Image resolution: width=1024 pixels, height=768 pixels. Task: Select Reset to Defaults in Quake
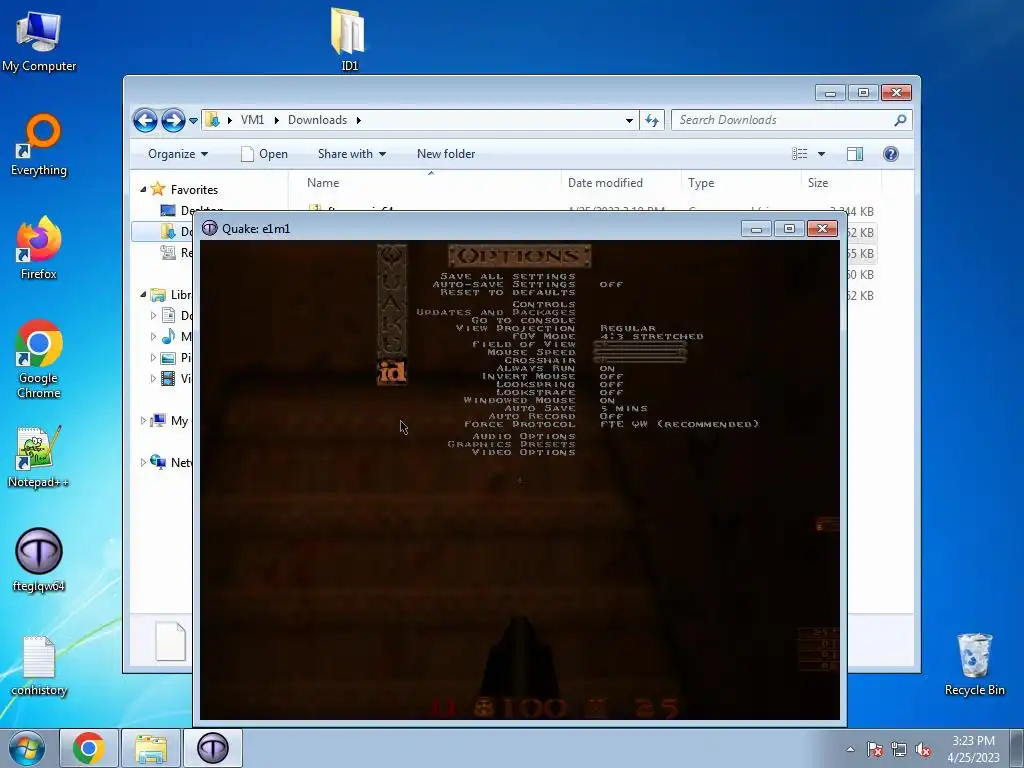click(508, 293)
